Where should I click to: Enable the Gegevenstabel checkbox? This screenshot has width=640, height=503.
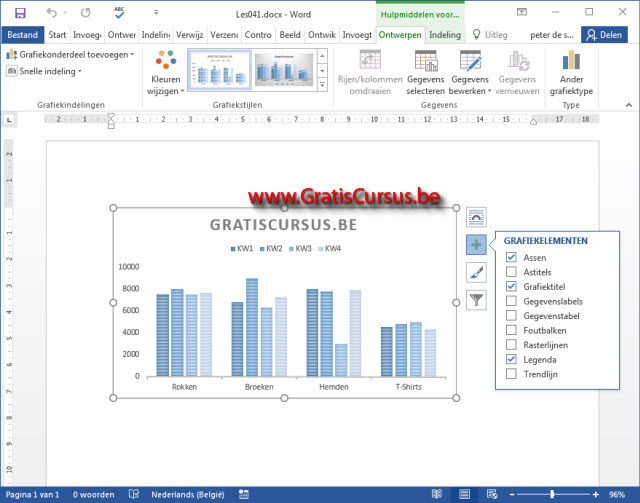[x=511, y=315]
